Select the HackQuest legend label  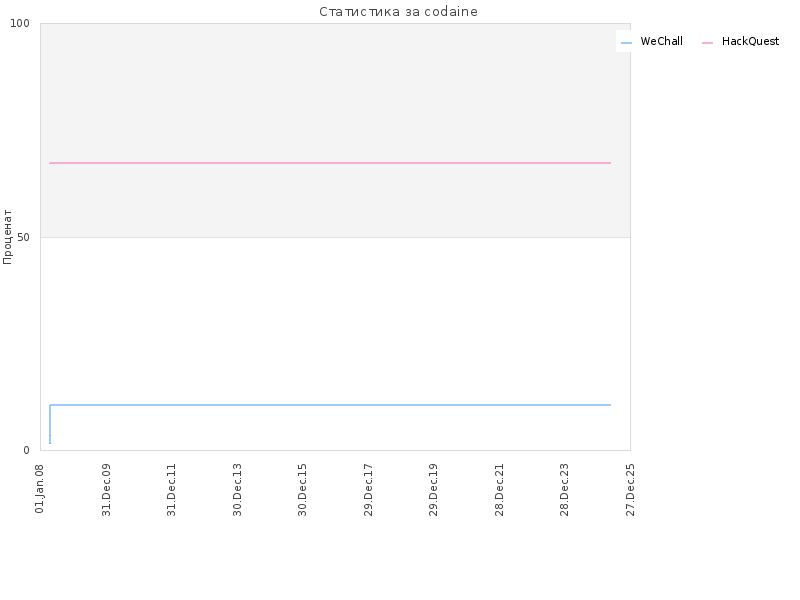pyautogui.click(x=750, y=41)
